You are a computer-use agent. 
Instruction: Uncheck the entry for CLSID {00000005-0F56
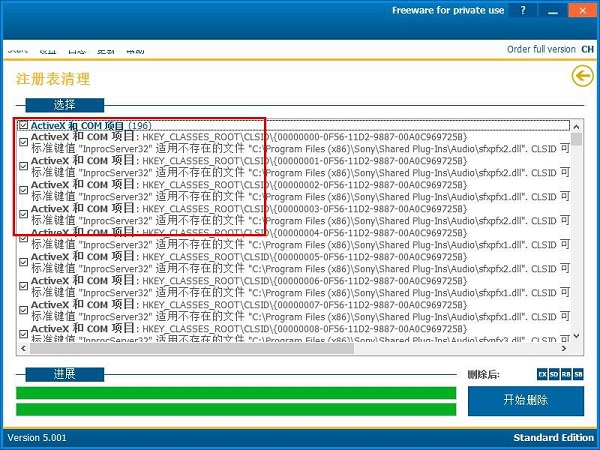click(24, 262)
